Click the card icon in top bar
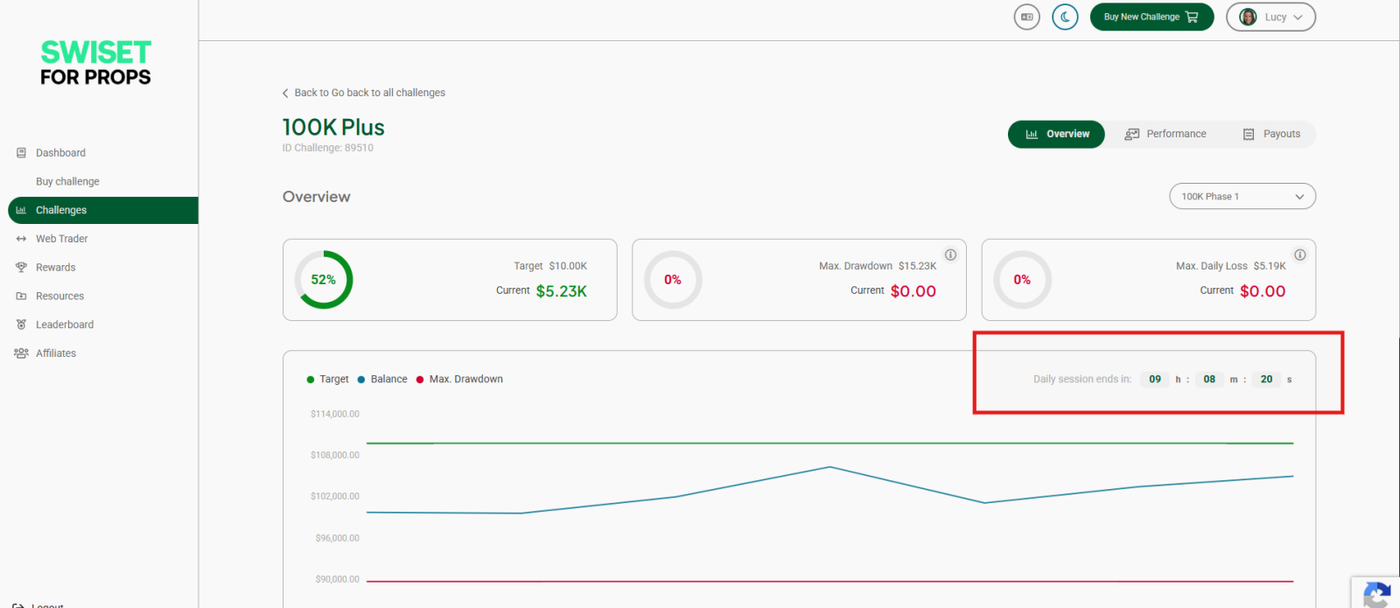This screenshot has width=1400, height=608. tap(1026, 17)
